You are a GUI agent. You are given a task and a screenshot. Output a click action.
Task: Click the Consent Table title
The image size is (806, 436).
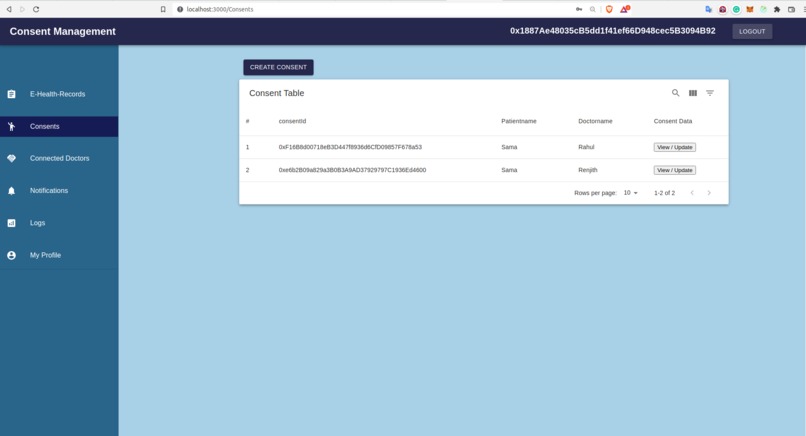point(277,93)
